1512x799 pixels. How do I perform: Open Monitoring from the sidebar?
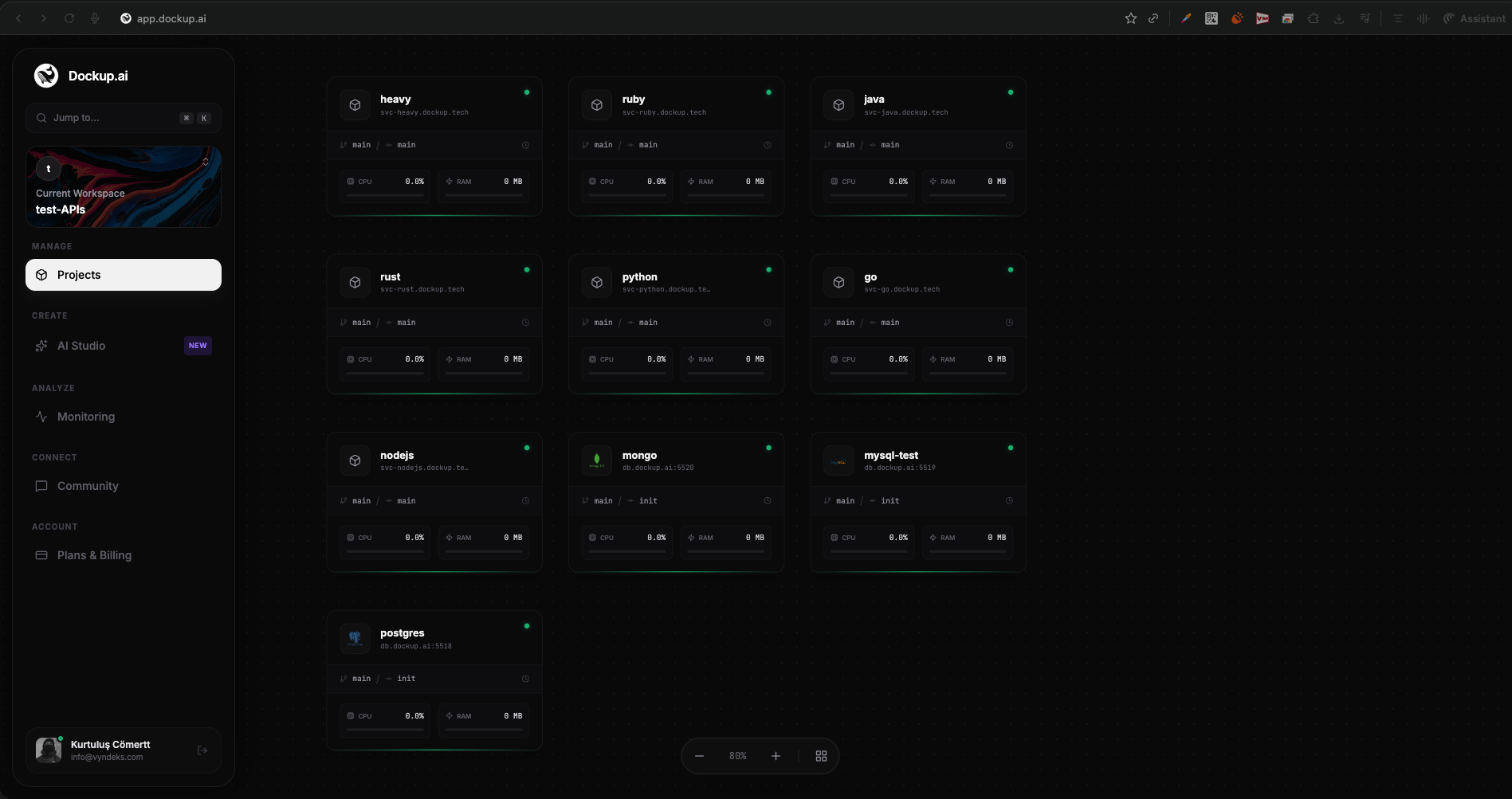(x=85, y=416)
